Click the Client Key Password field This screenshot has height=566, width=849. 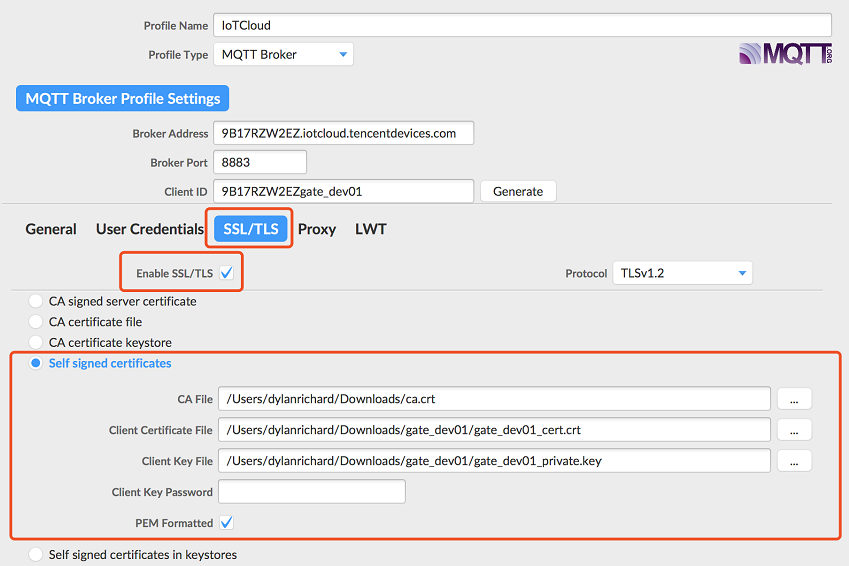(x=312, y=492)
